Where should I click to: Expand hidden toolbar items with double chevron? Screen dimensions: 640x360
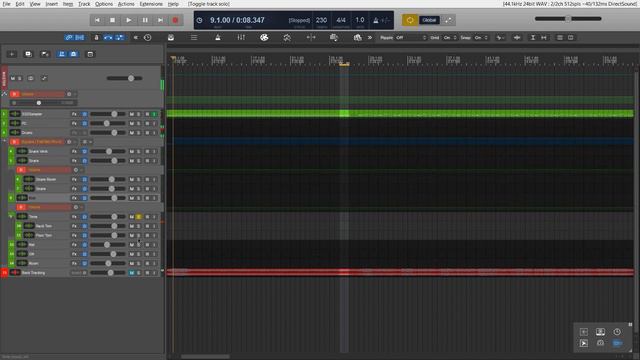click(x=370, y=38)
